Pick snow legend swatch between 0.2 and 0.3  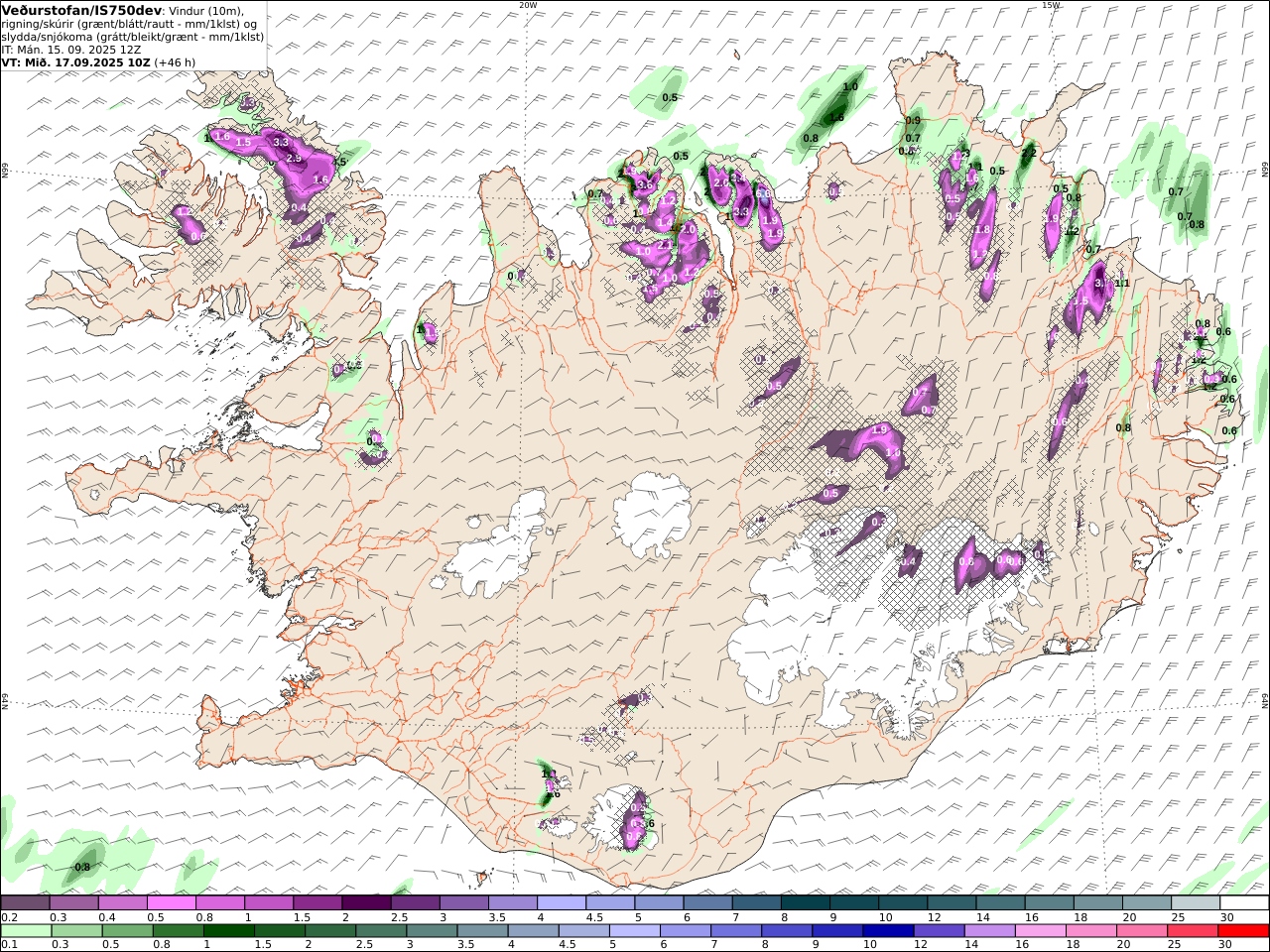click(25, 902)
